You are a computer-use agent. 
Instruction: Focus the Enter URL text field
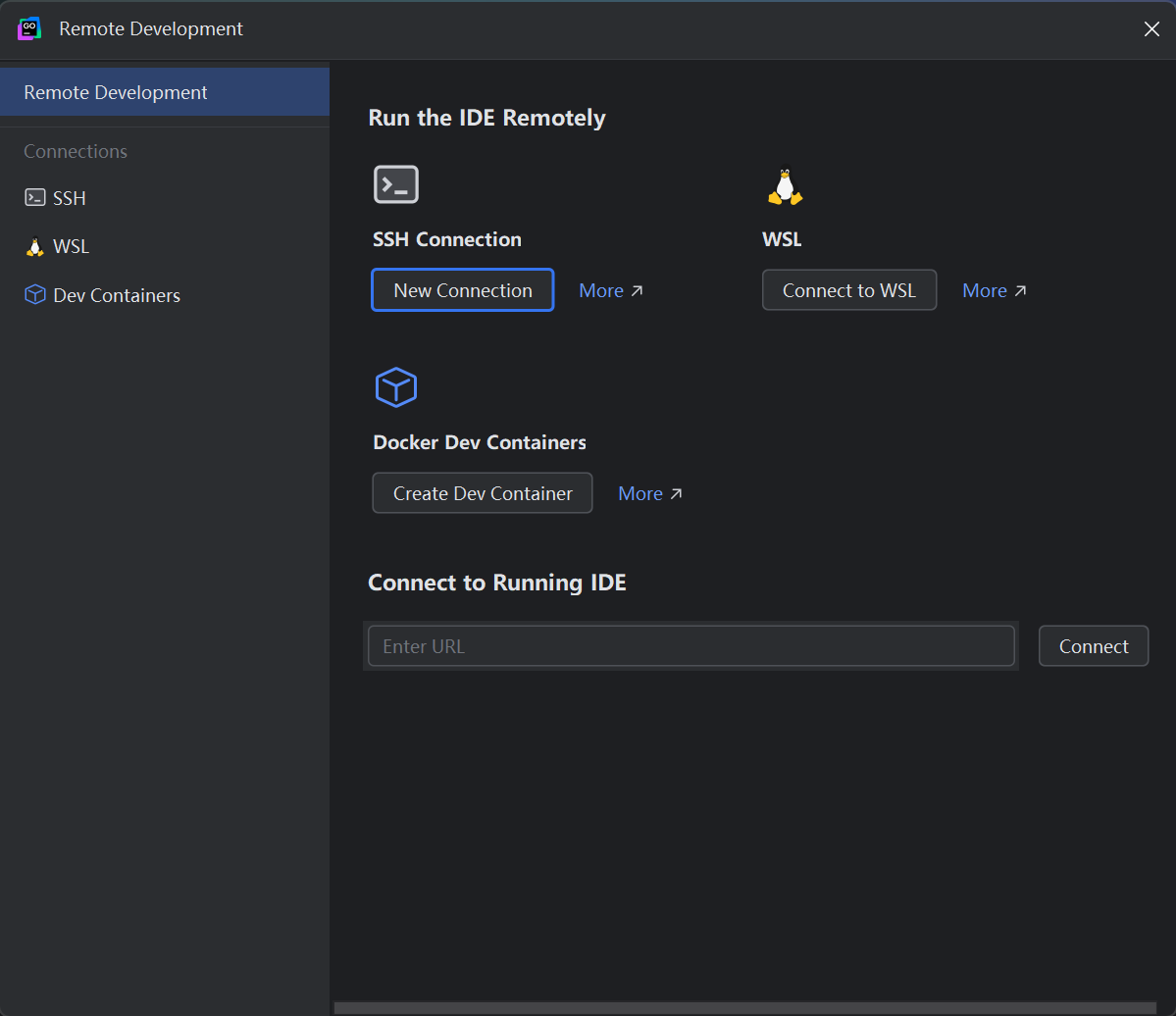click(x=690, y=646)
